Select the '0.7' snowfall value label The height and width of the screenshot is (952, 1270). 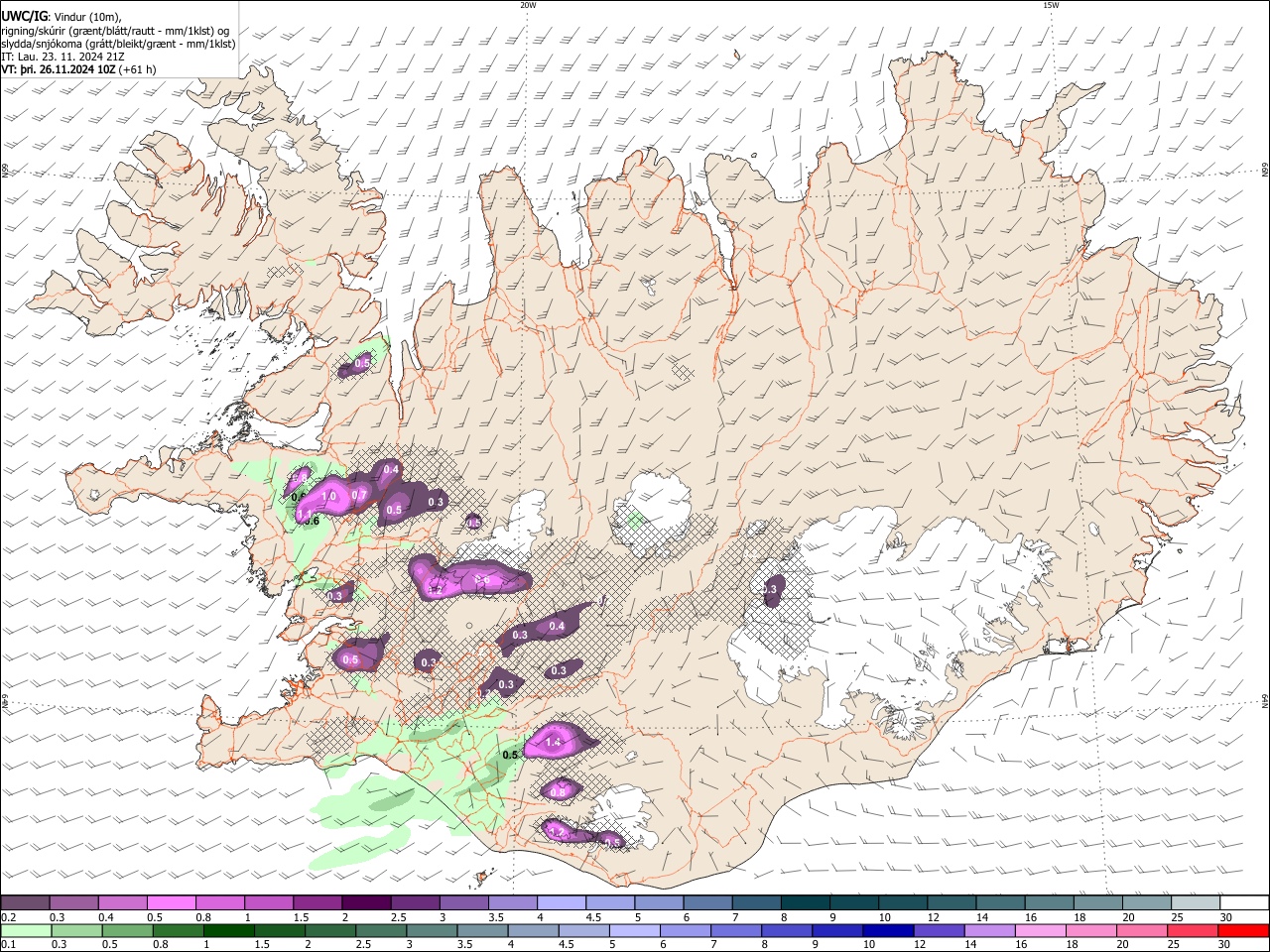tap(359, 495)
